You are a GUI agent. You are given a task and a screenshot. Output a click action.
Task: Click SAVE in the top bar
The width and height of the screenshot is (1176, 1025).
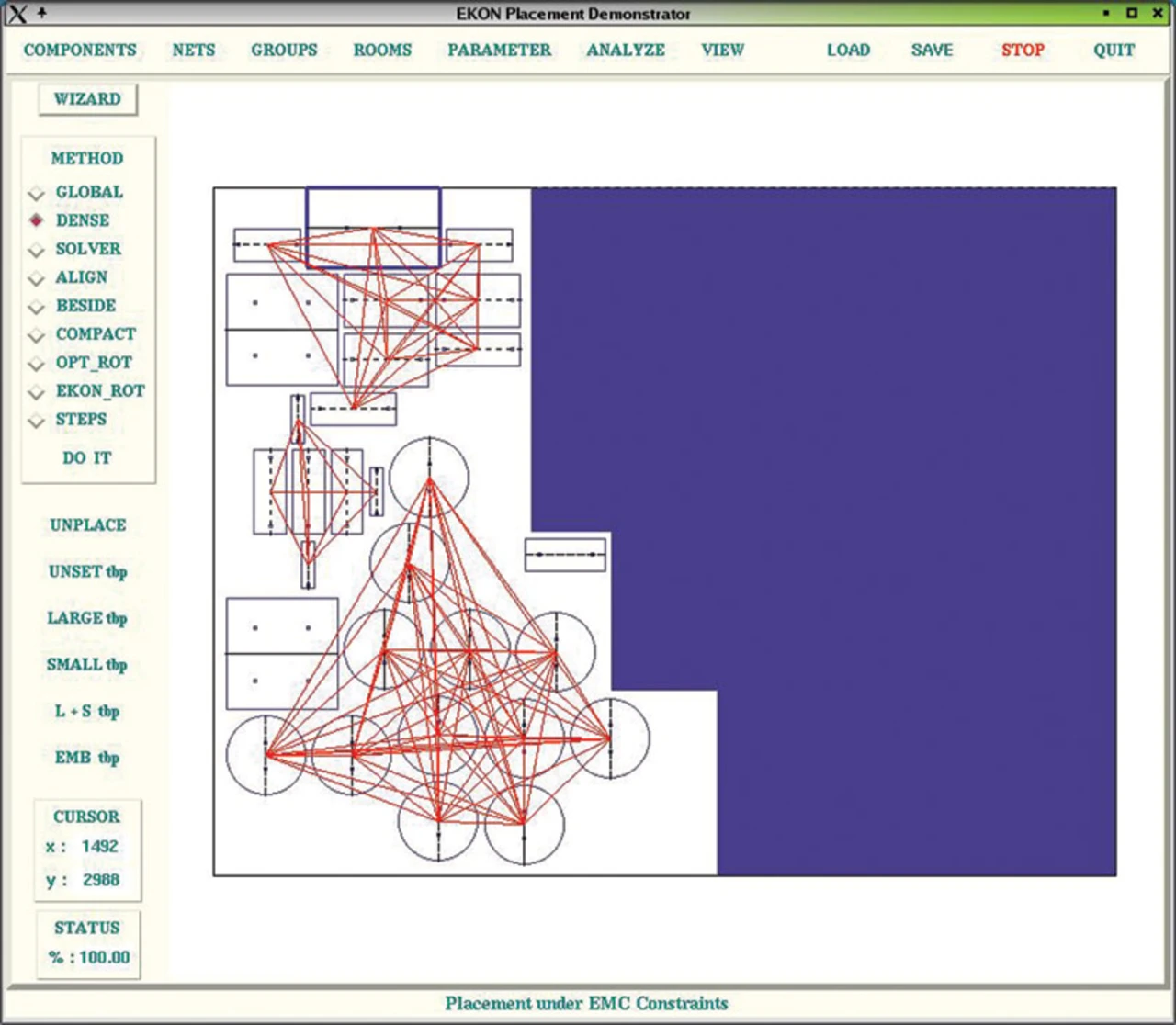(932, 51)
